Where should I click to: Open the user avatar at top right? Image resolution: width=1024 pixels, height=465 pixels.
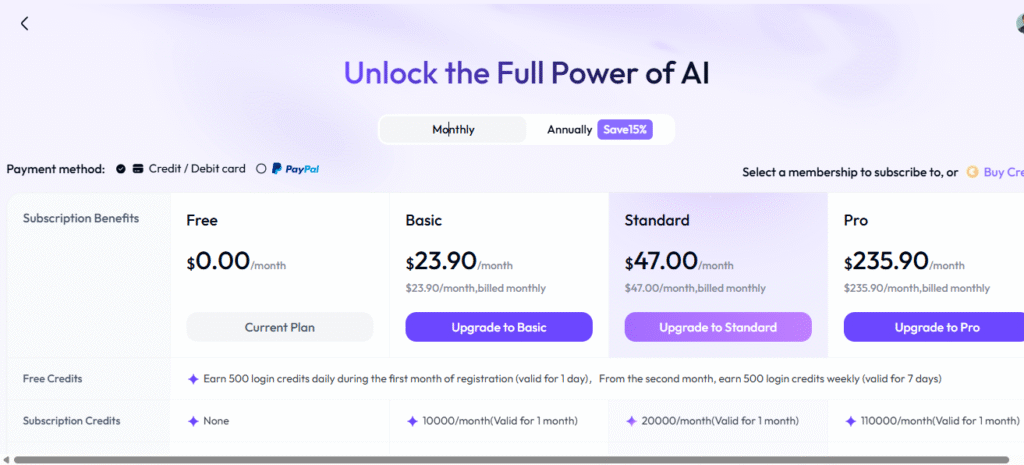(1019, 24)
